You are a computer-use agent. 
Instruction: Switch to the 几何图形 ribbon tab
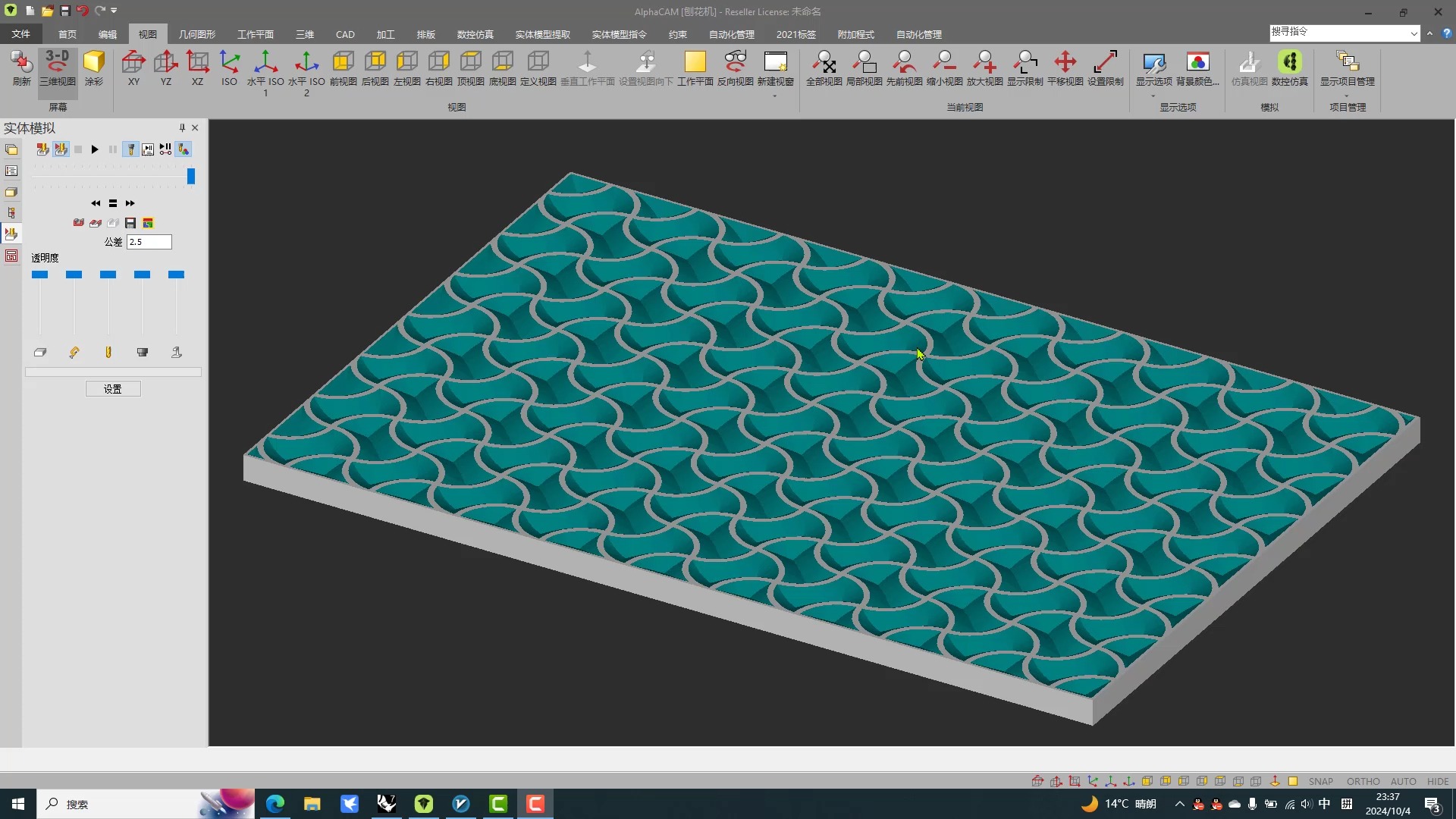(x=196, y=34)
